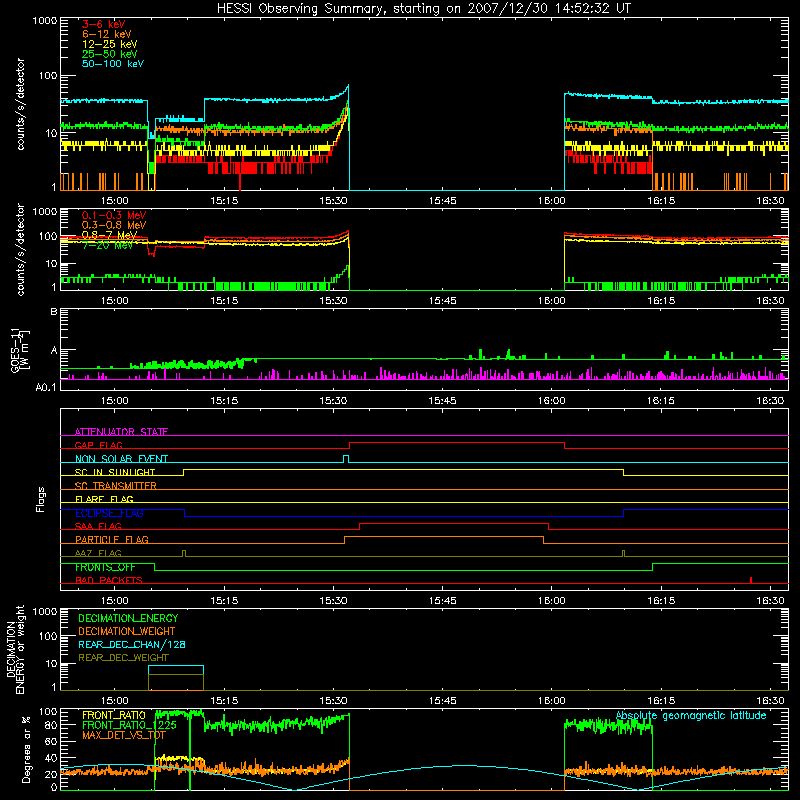Click the red BAD_PACKETS spike marker
The height and width of the screenshot is (800, 800).
[x=751, y=580]
